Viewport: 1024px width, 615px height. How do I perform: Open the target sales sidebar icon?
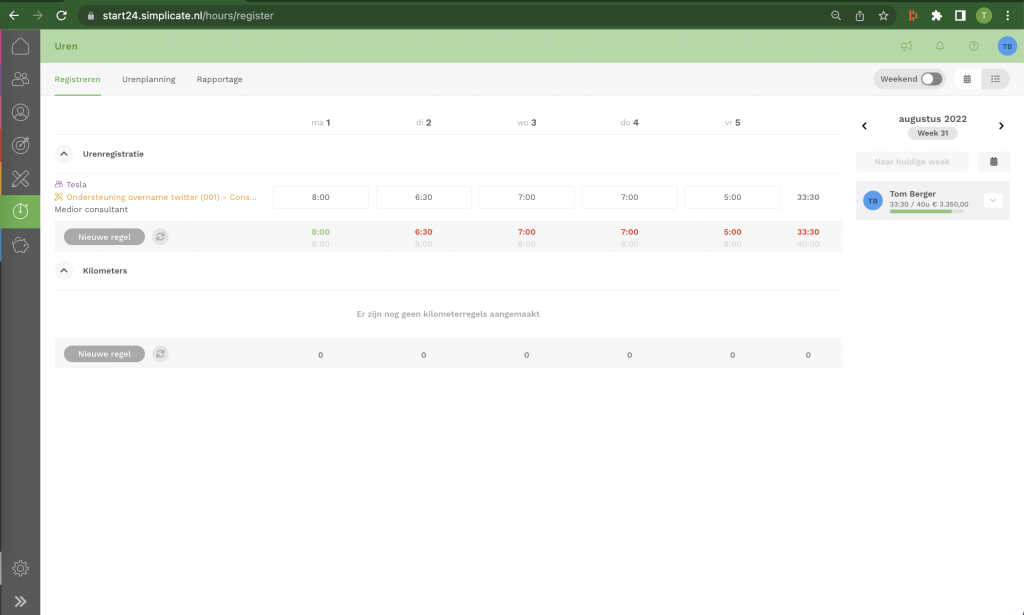point(20,145)
